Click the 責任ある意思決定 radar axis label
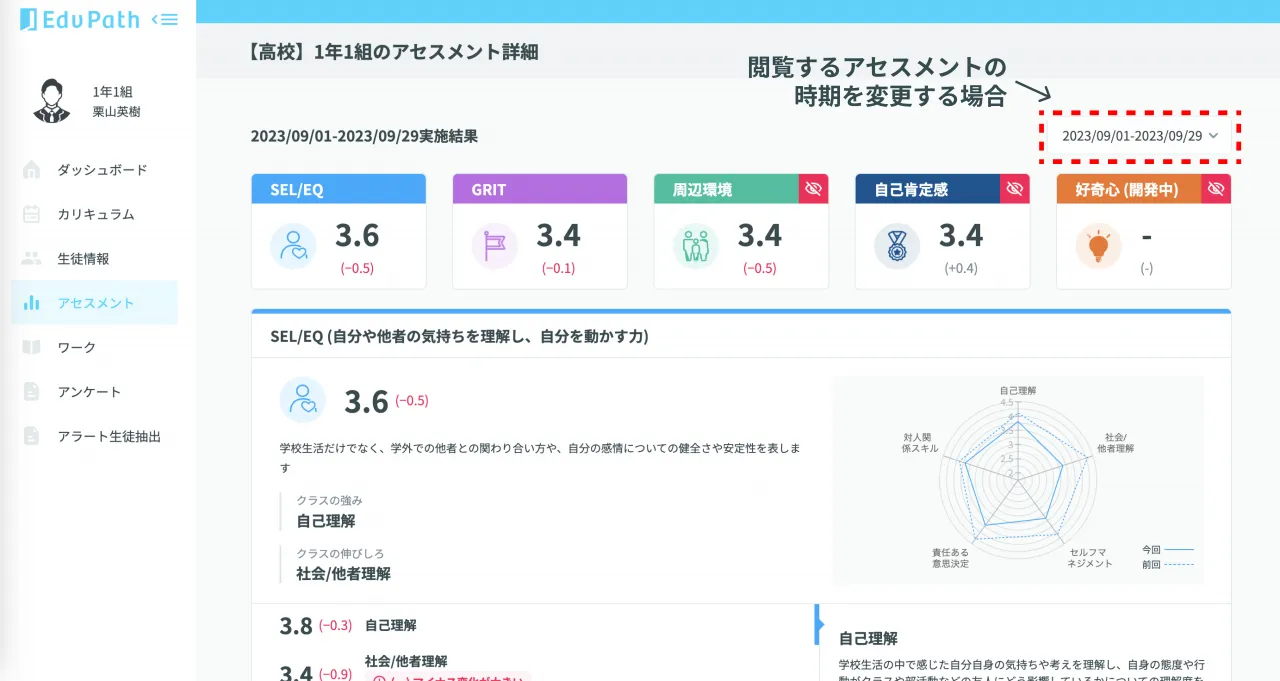This screenshot has width=1280, height=681. [950, 557]
